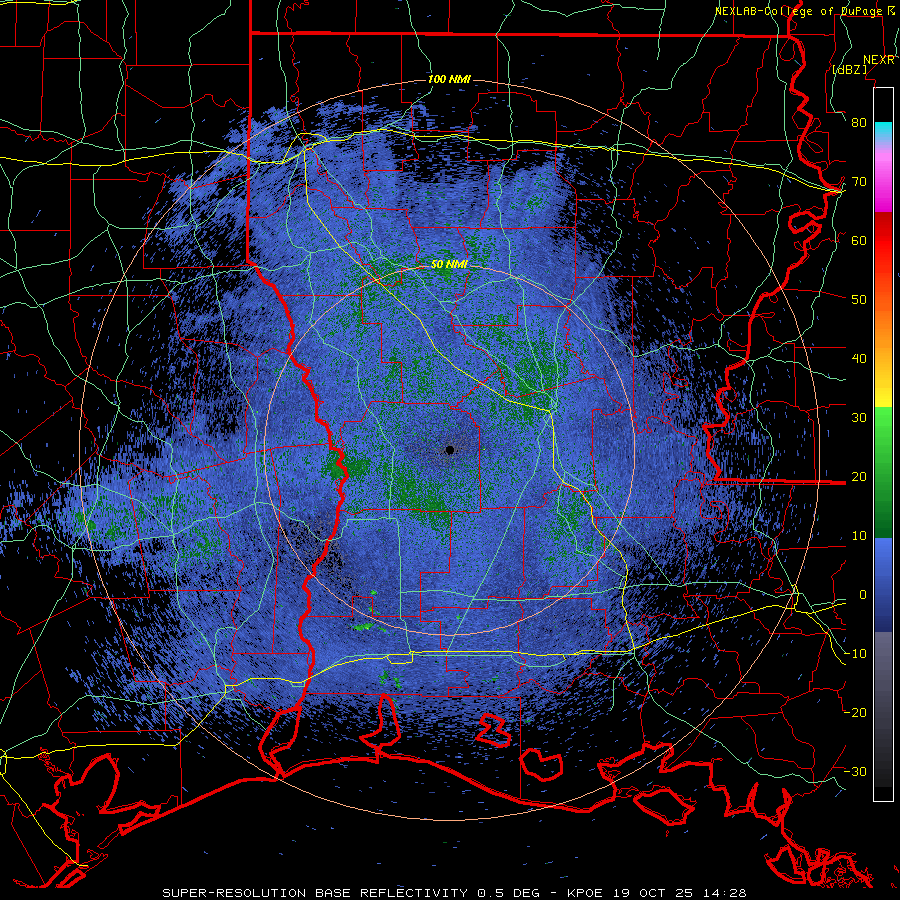Click the -30 value on the dBZ scale
Viewport: 900px width, 900px height.
(855, 772)
